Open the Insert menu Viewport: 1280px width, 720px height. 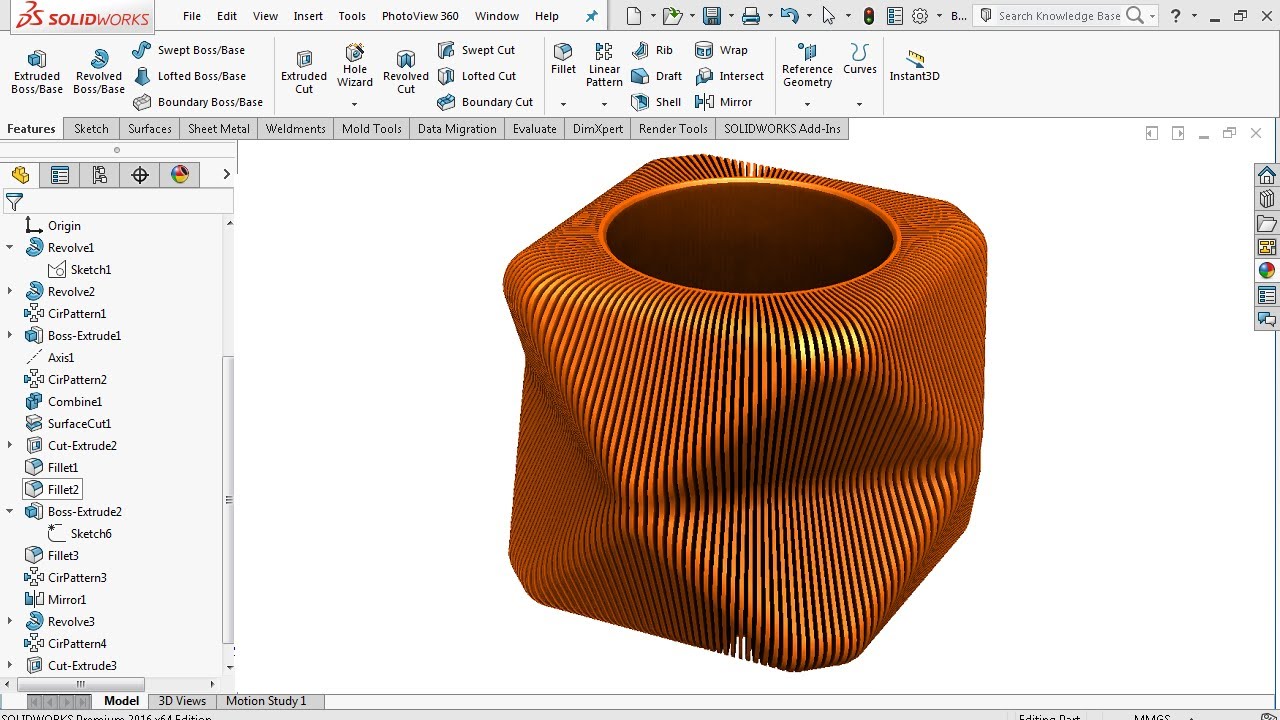click(x=308, y=16)
